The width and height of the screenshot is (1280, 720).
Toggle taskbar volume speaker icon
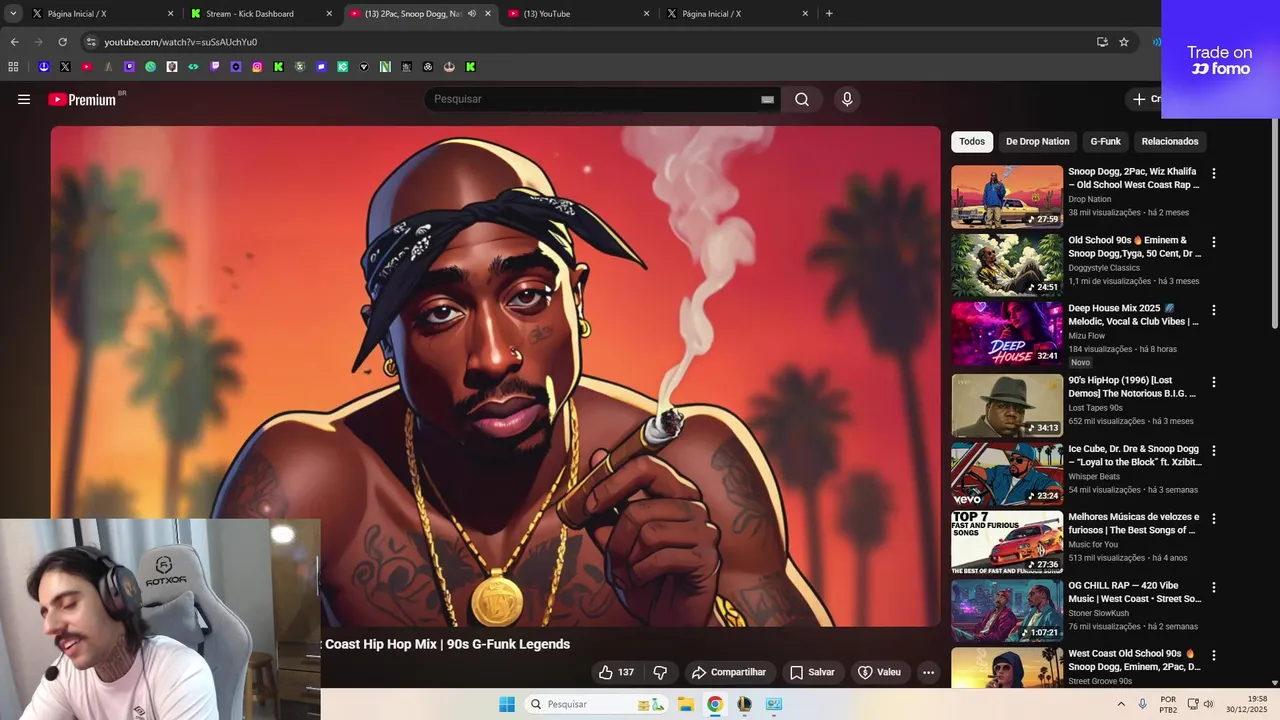click(1208, 704)
